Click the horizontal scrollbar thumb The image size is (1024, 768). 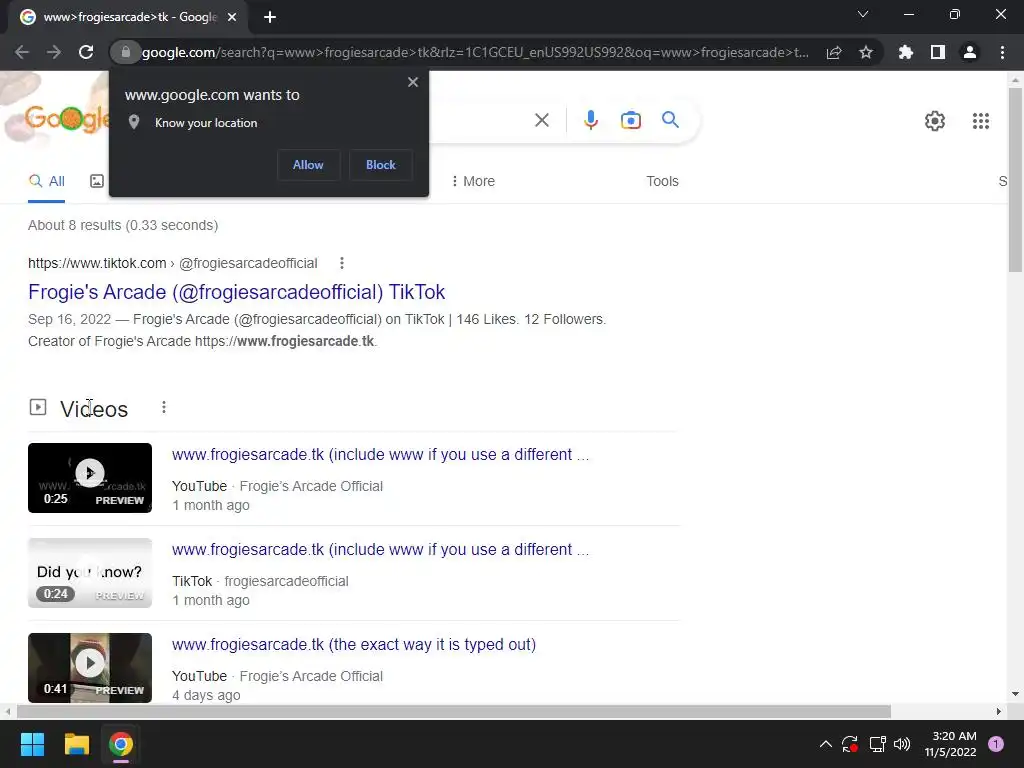(x=454, y=711)
